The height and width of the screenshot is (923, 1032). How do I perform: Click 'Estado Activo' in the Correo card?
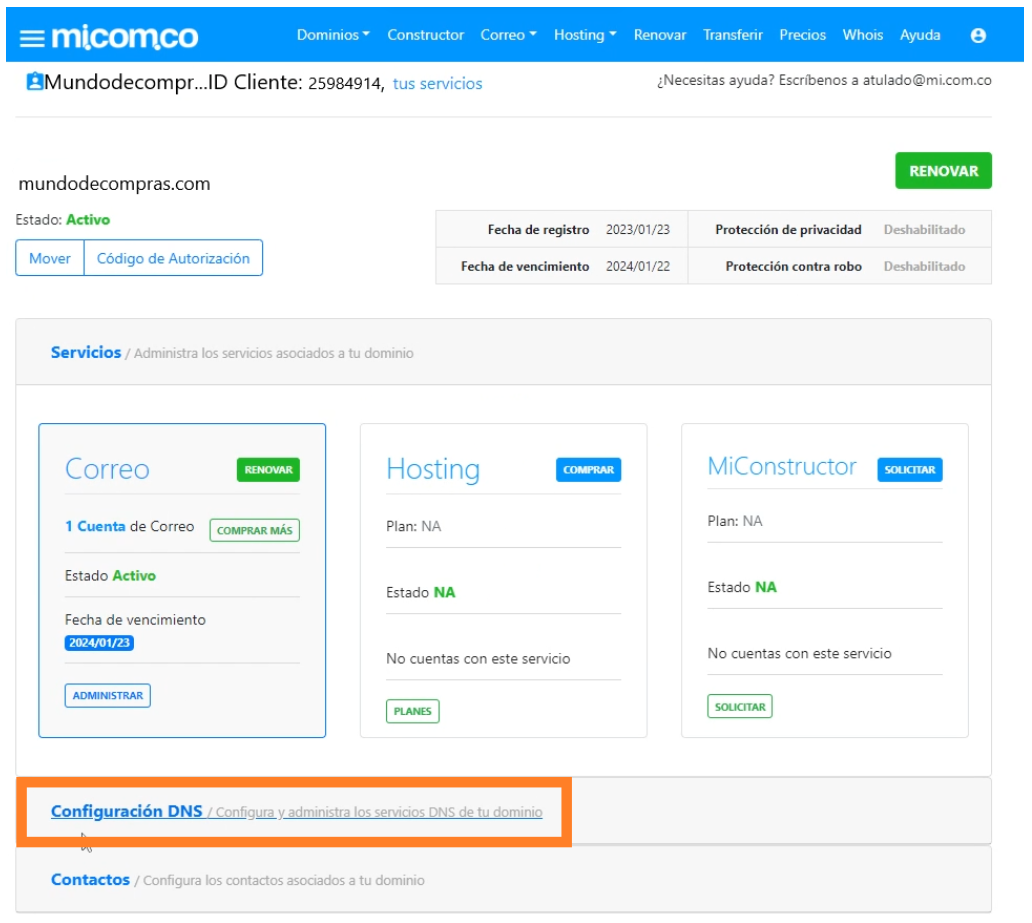click(111, 575)
